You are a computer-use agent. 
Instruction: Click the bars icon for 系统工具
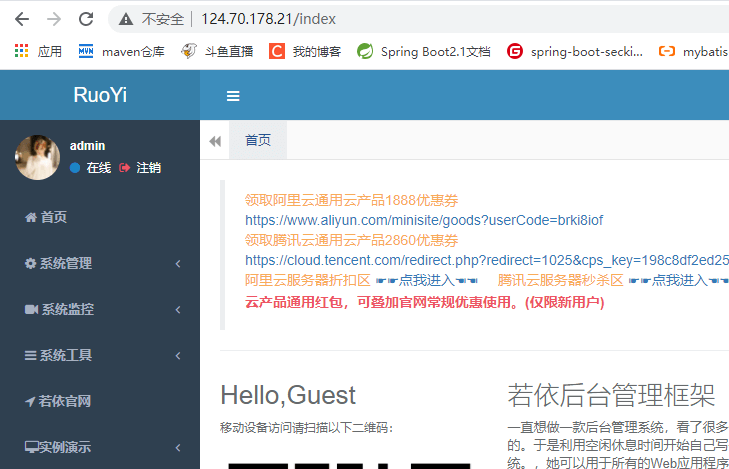click(30, 356)
